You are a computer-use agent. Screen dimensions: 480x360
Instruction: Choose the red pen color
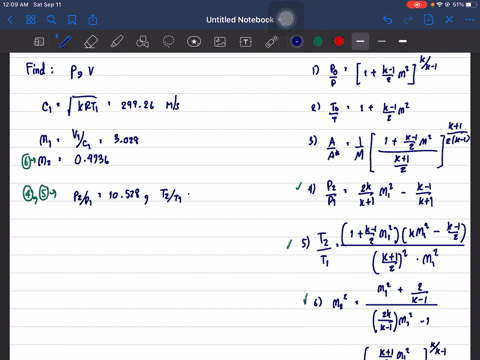(339, 41)
